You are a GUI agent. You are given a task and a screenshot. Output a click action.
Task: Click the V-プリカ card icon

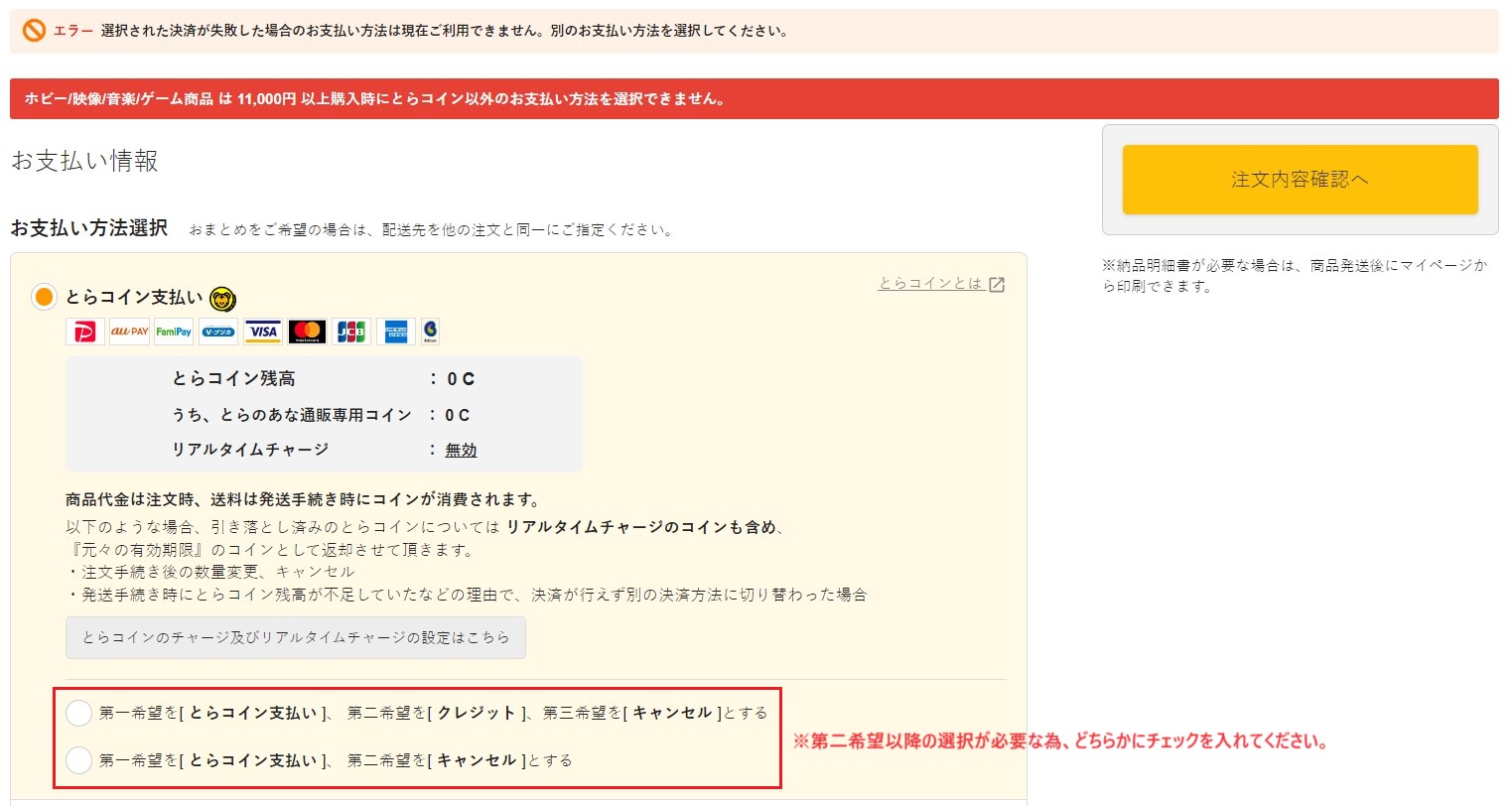pyautogui.click(x=218, y=332)
